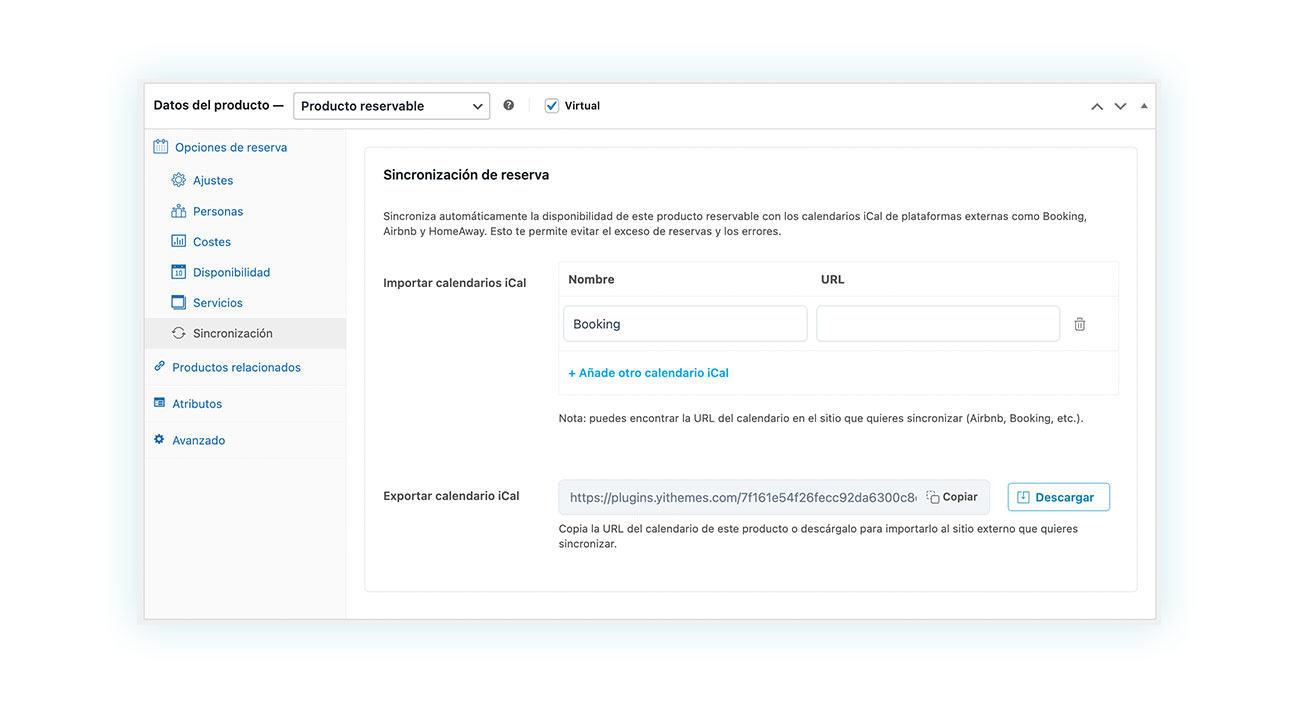Open the Producto reservable dropdown
The width and height of the screenshot is (1300, 704).
(x=391, y=105)
